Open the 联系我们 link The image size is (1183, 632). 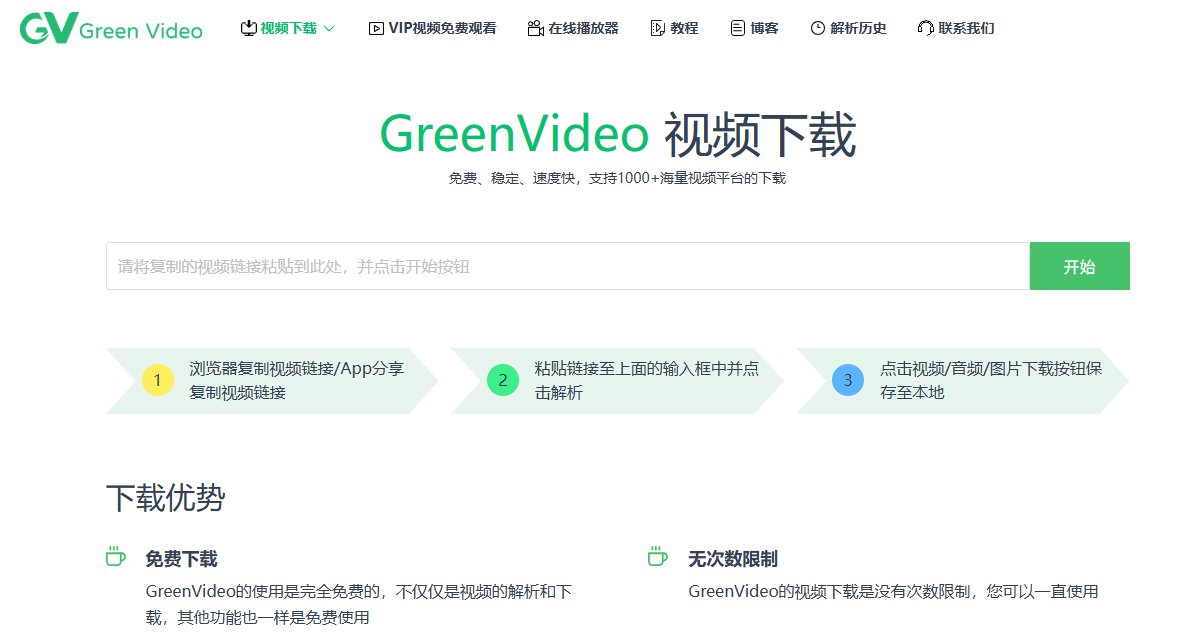pos(966,29)
